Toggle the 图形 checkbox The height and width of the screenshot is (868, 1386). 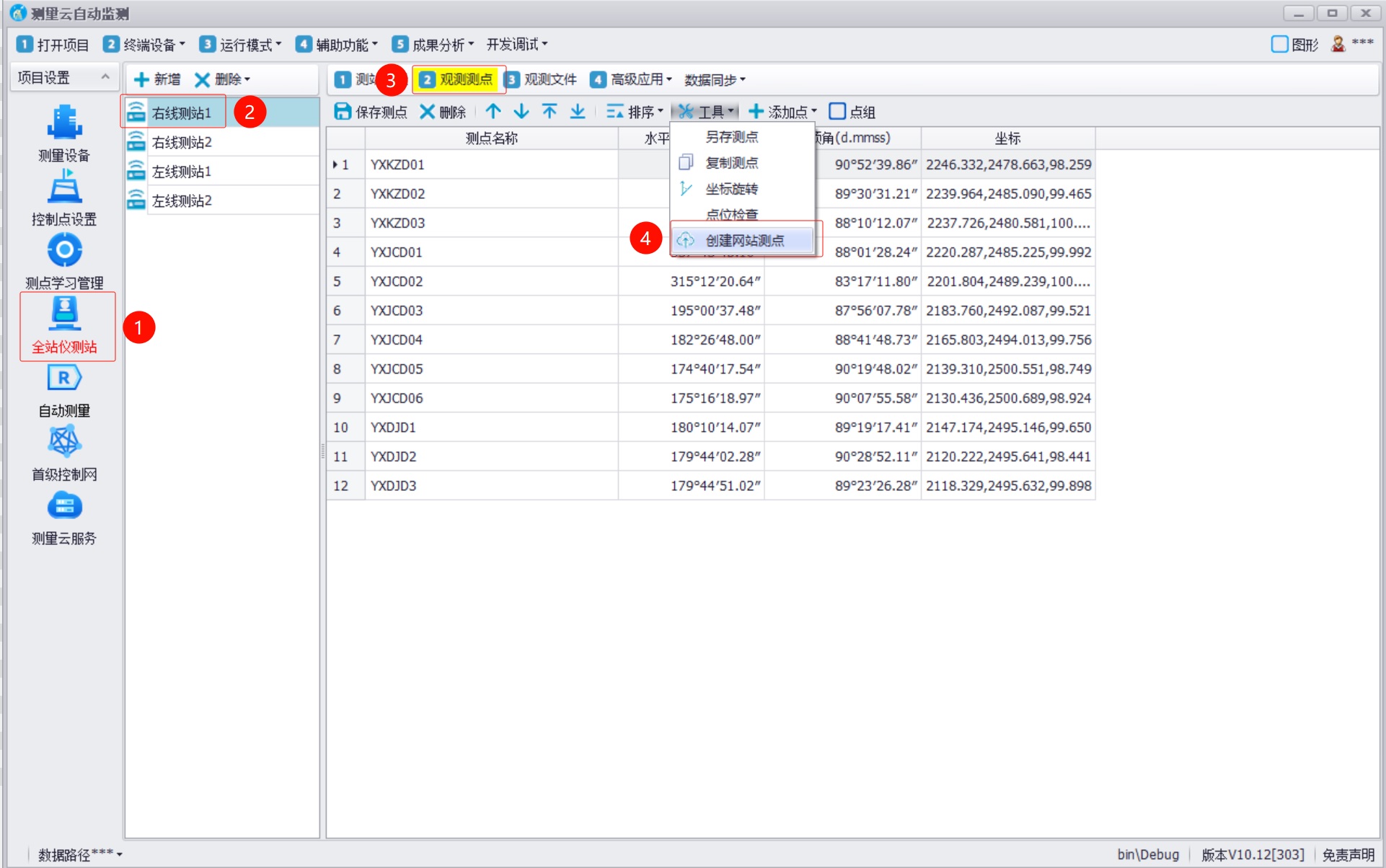coord(1279,45)
